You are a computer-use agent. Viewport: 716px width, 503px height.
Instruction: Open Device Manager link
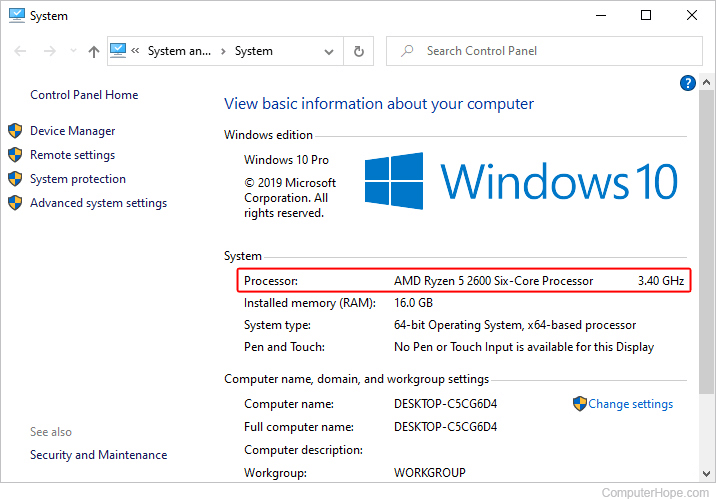click(x=73, y=131)
